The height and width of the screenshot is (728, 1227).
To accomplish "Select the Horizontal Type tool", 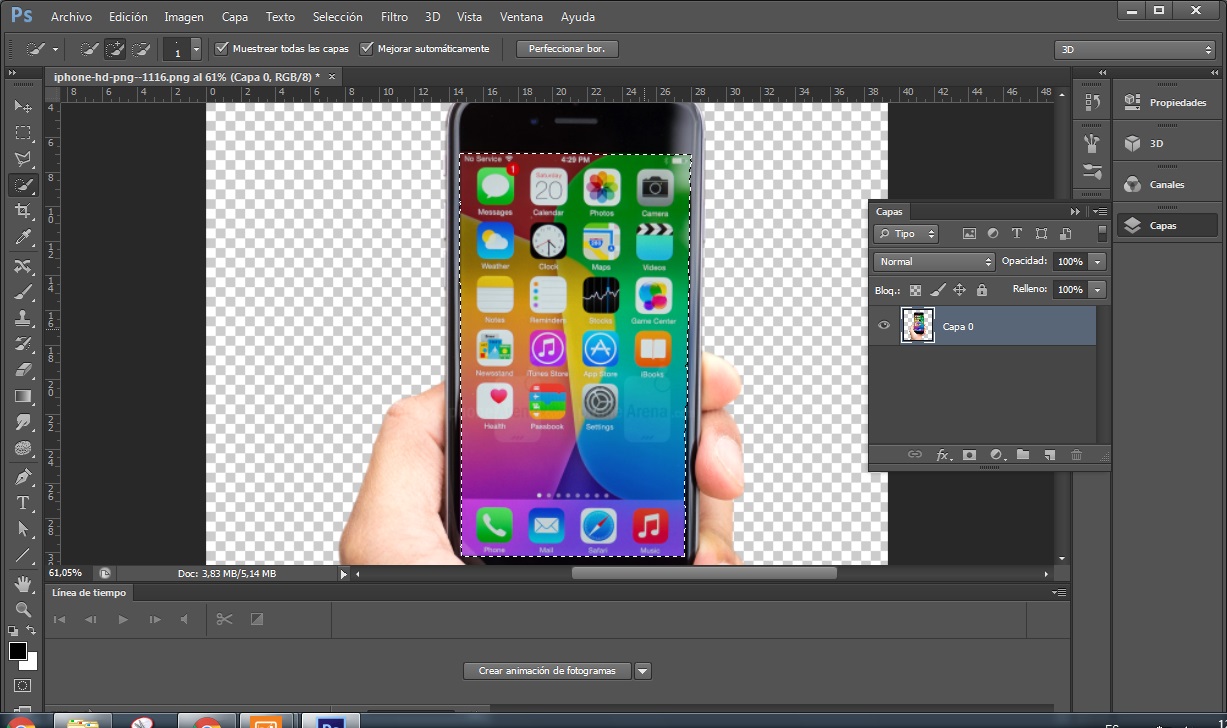I will click(x=23, y=503).
